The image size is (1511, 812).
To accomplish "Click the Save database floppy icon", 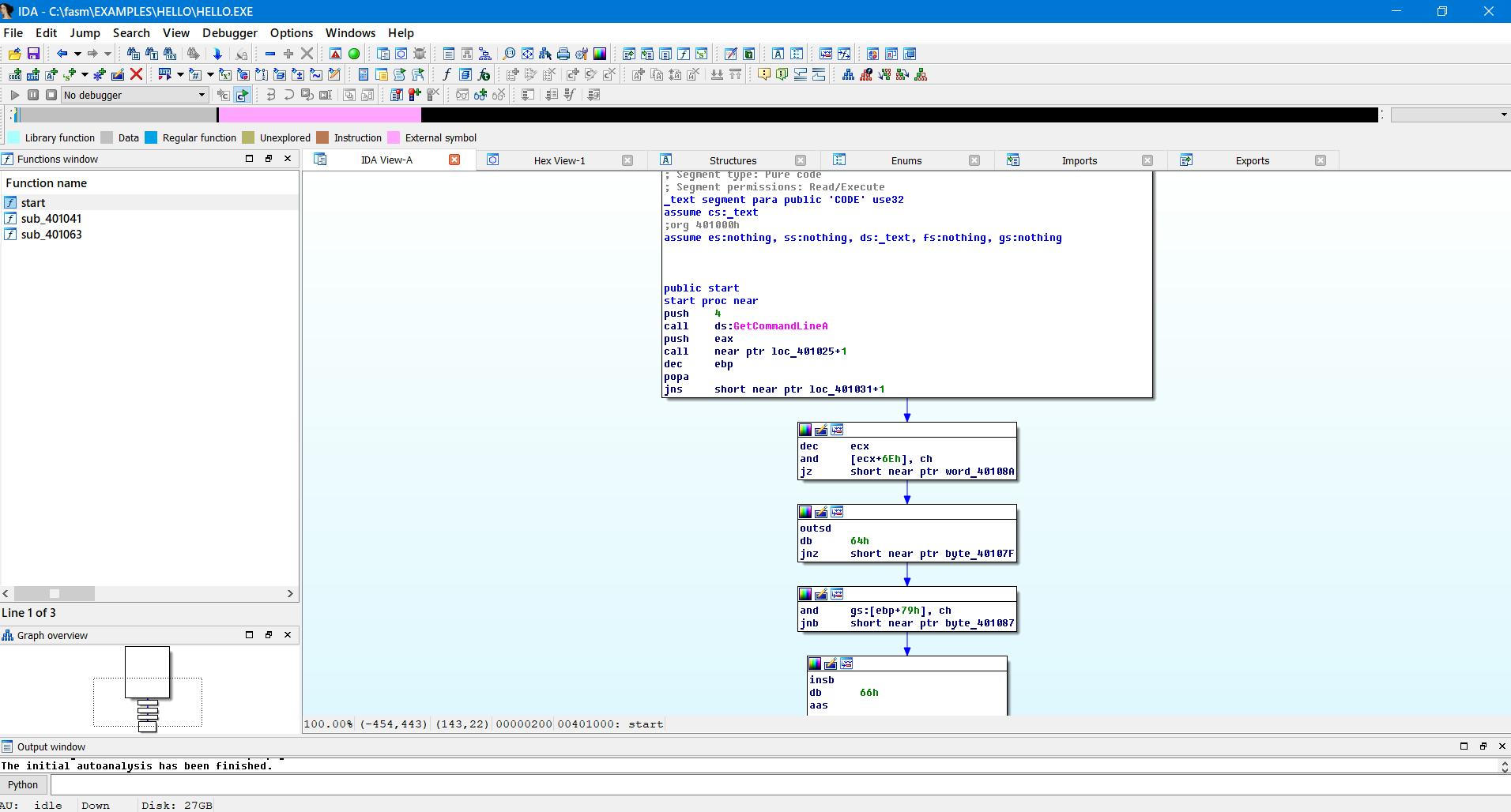I will tap(33, 54).
